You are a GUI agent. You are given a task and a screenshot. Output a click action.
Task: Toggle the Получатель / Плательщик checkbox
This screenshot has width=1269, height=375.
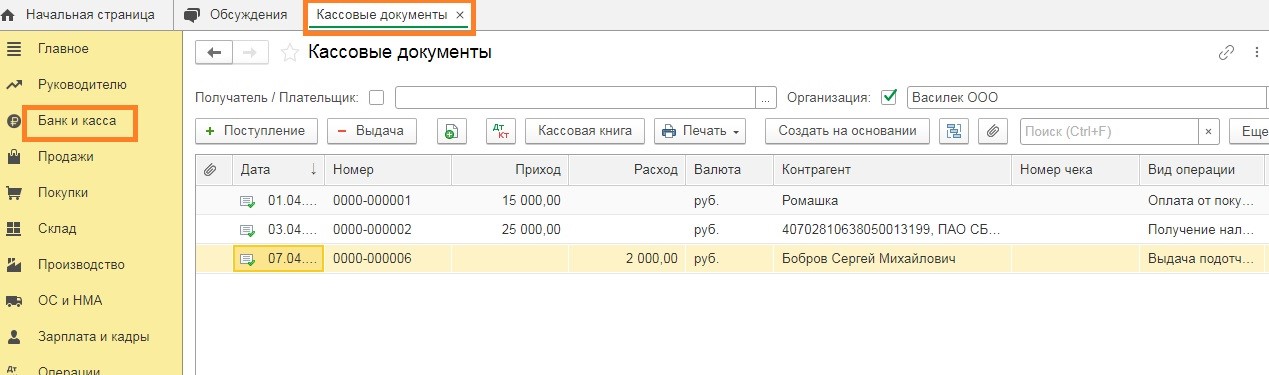pyautogui.click(x=376, y=97)
